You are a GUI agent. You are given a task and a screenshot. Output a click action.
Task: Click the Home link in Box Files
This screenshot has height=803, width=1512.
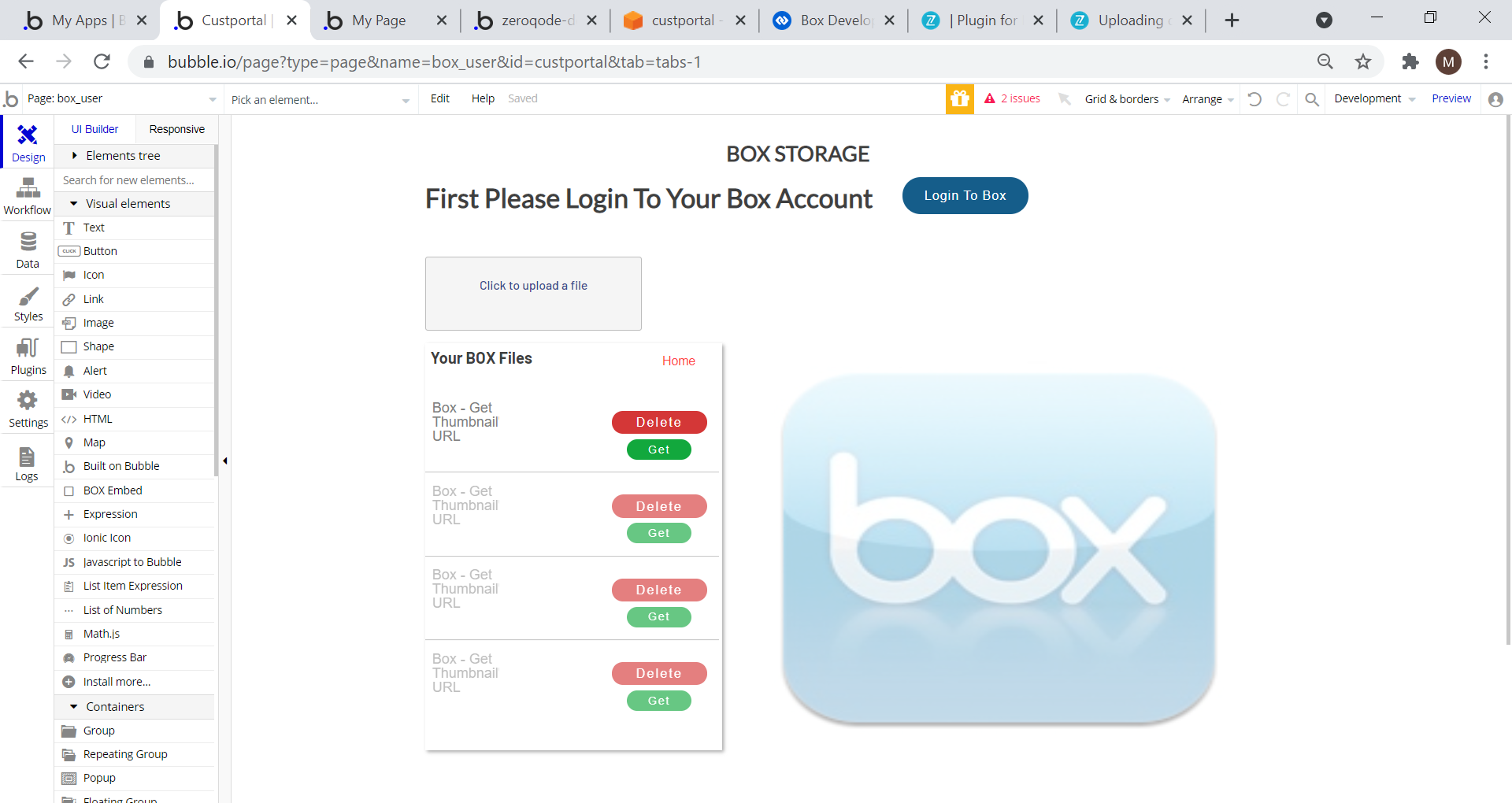[678, 361]
